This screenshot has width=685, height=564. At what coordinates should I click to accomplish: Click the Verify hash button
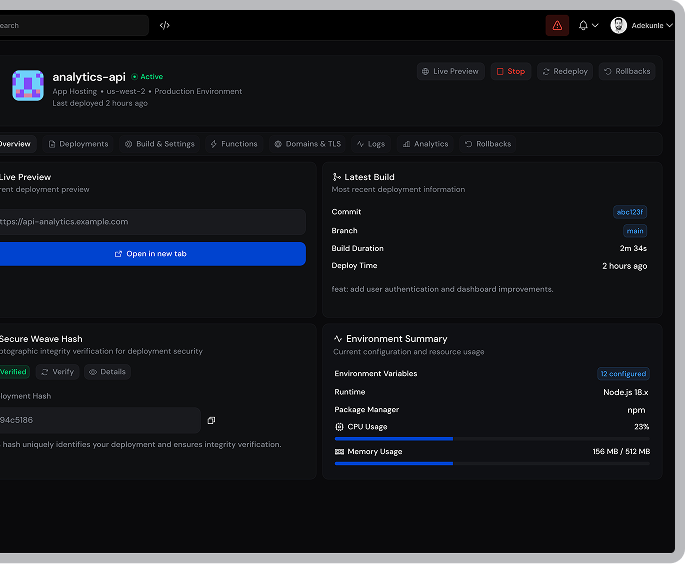pyautogui.click(x=57, y=372)
